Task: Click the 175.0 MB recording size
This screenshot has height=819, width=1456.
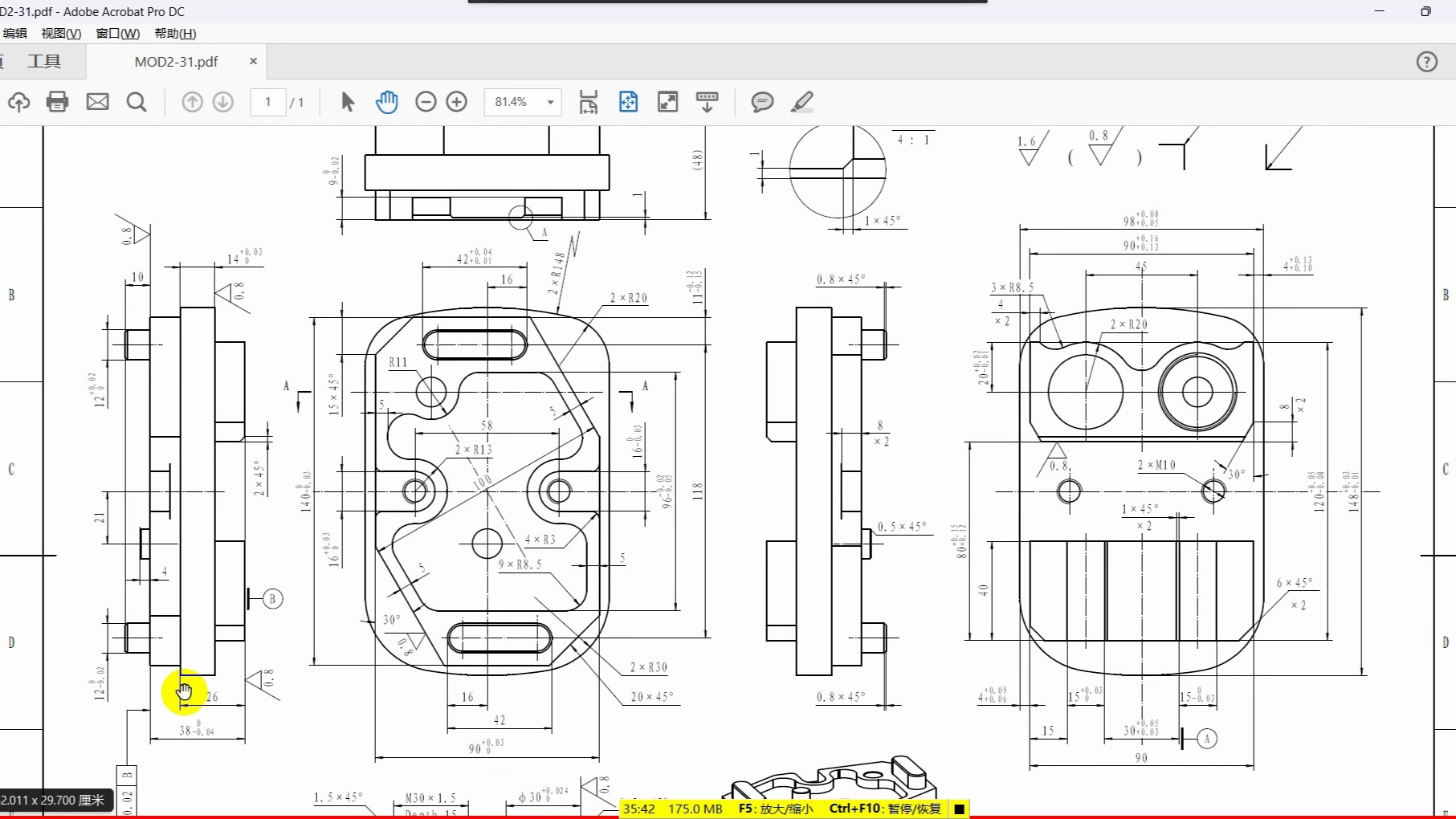Action: pos(695,809)
